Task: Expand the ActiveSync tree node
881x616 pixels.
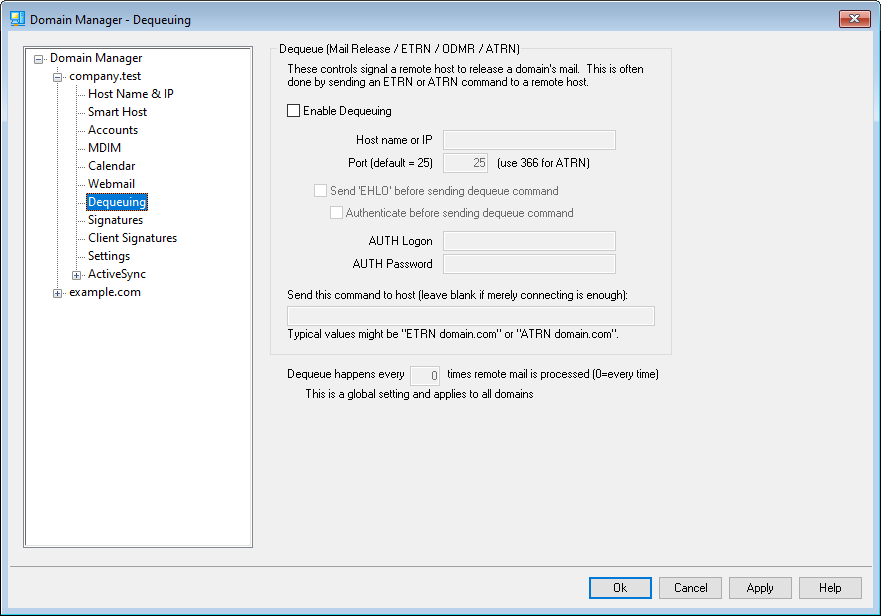Action: point(77,275)
